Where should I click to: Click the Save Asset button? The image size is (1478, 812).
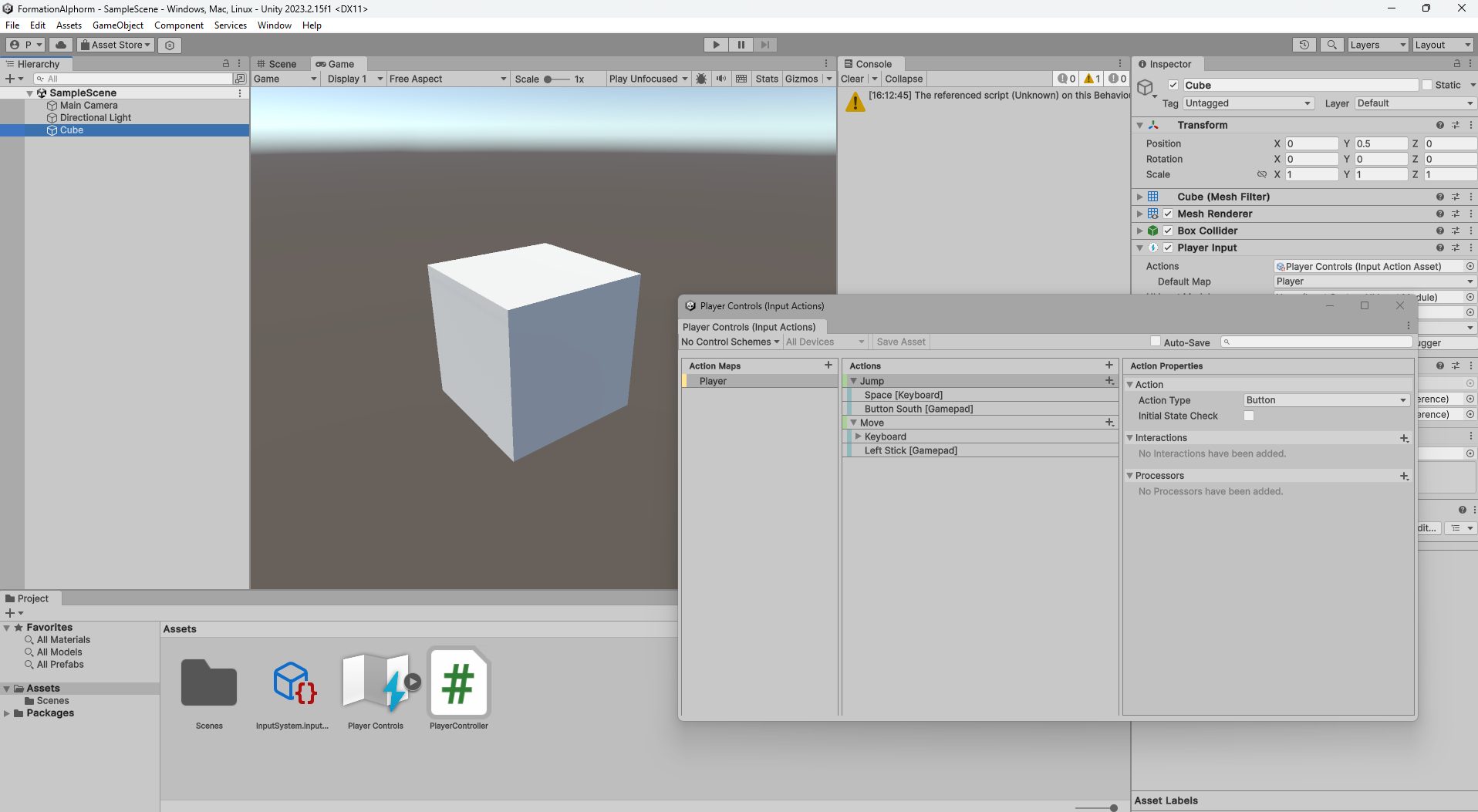point(899,341)
